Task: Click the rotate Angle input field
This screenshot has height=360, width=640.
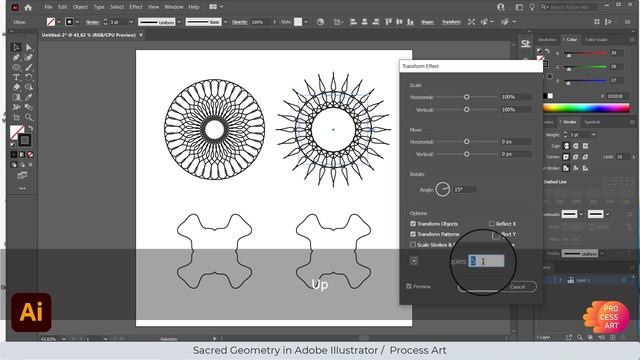Action: 464,189
